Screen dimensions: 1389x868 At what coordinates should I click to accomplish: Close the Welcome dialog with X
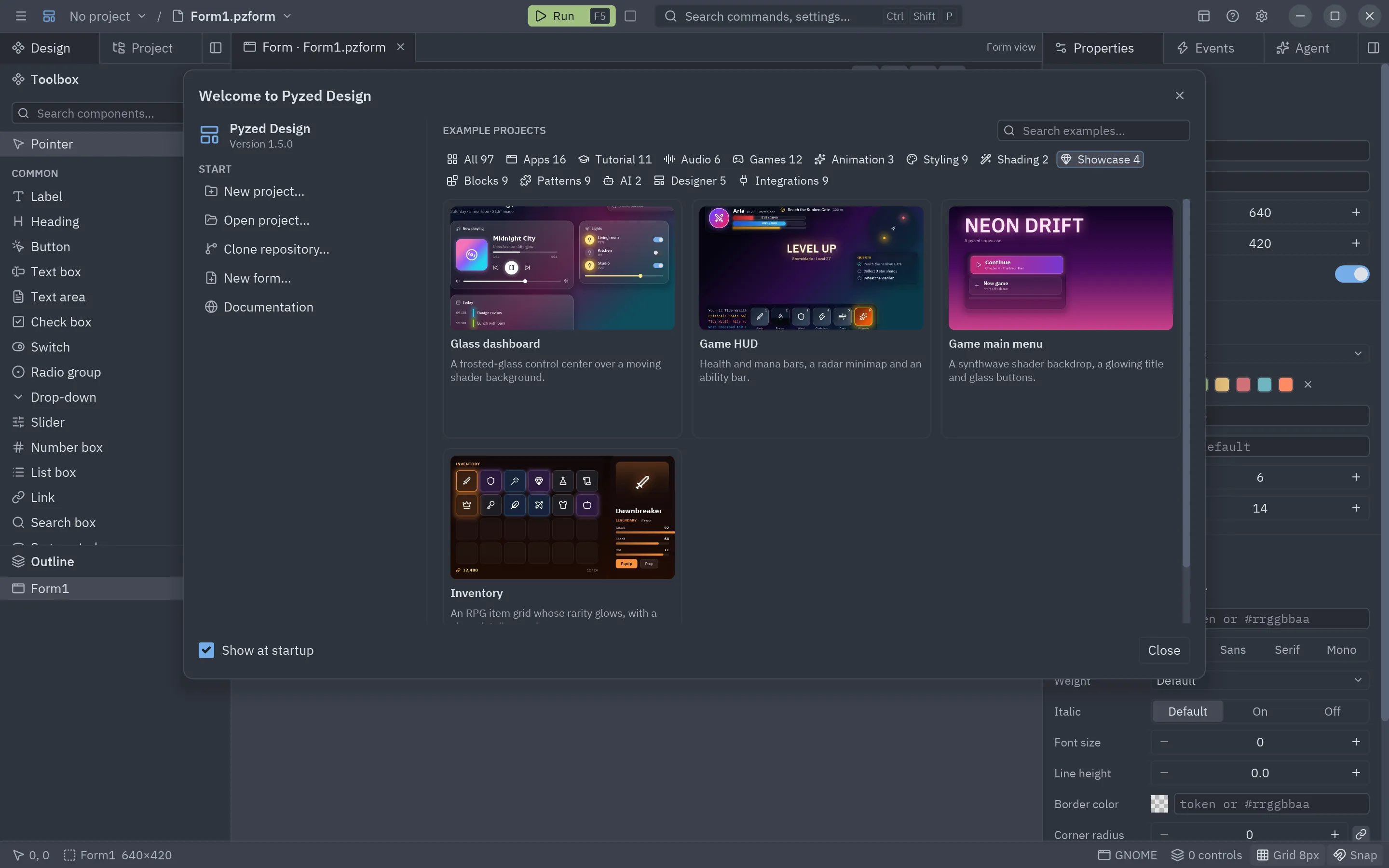1180,95
